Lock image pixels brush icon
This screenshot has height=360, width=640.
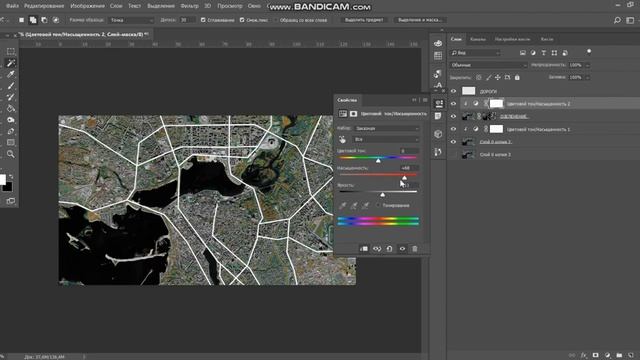pyautogui.click(x=489, y=77)
